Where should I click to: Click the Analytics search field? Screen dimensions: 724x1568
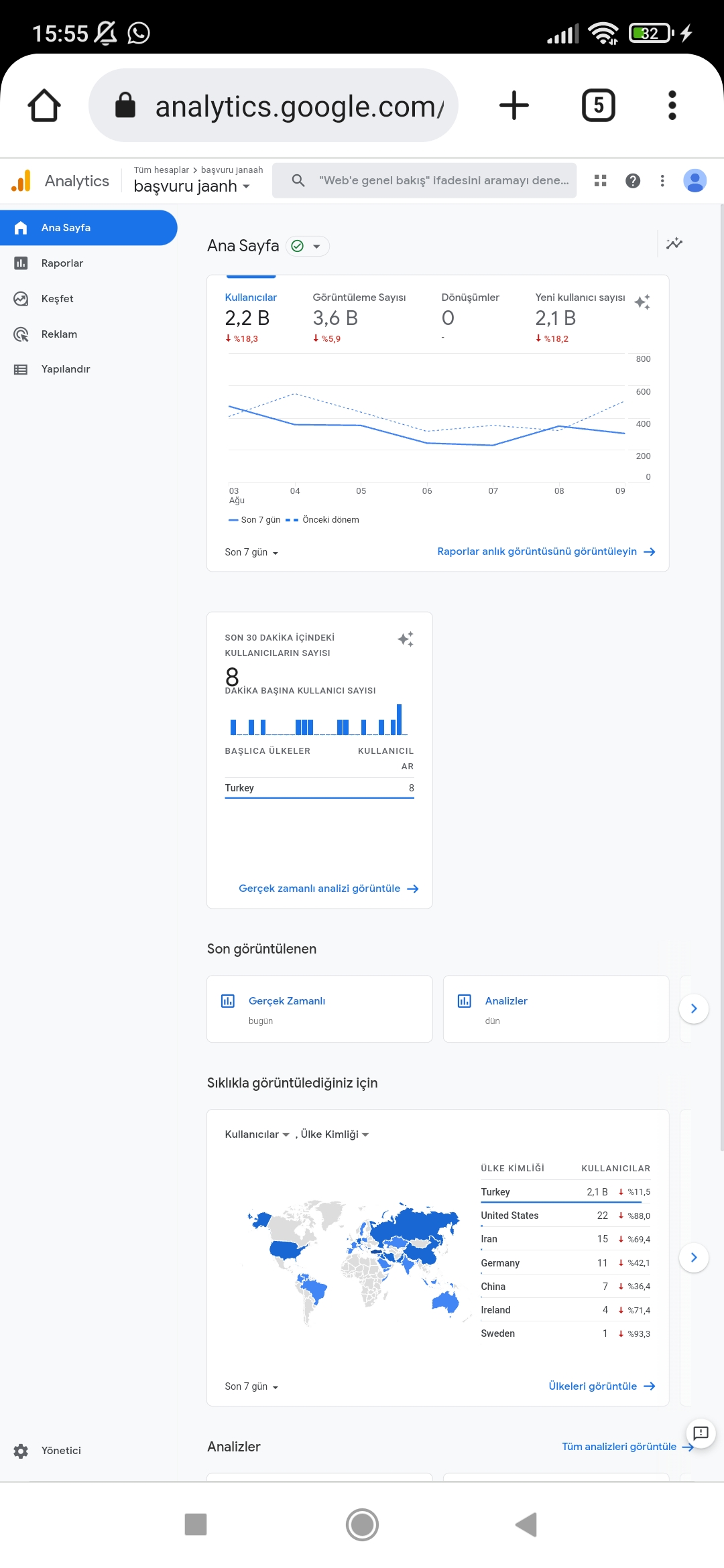pyautogui.click(x=425, y=180)
